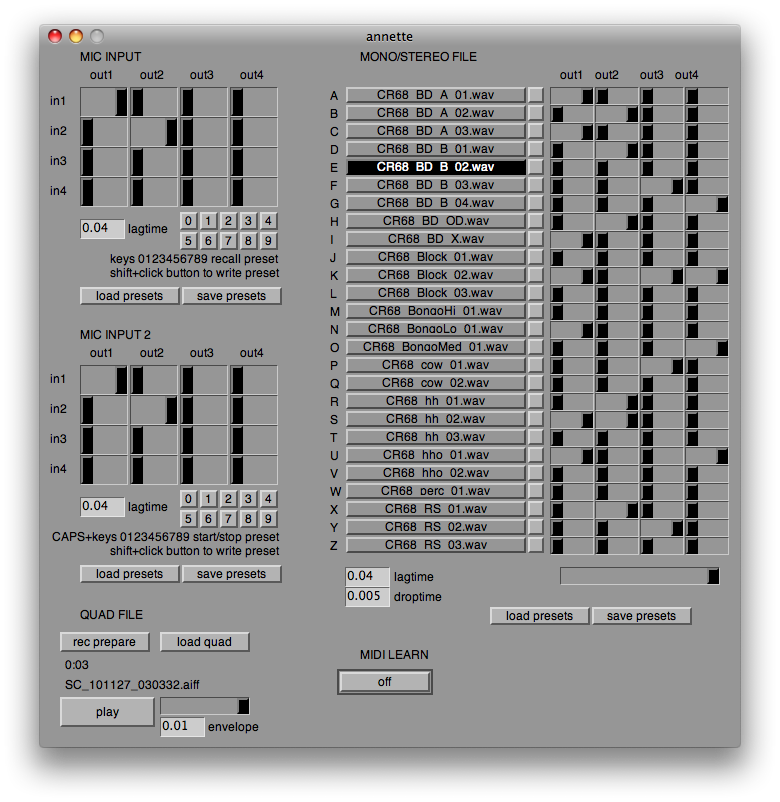Image resolution: width=780 pixels, height=802 pixels.
Task: Toggle small square button next to row U
Action: pos(536,455)
